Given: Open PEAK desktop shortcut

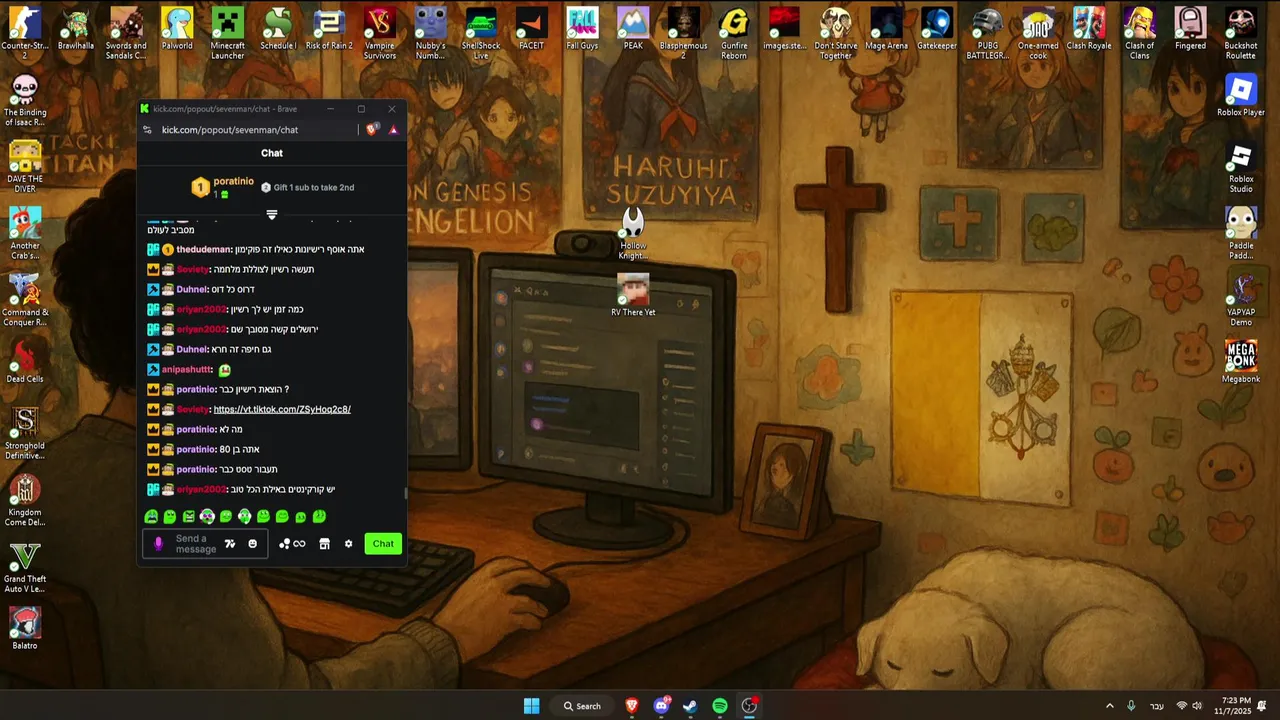Looking at the screenshot, I should [x=633, y=30].
